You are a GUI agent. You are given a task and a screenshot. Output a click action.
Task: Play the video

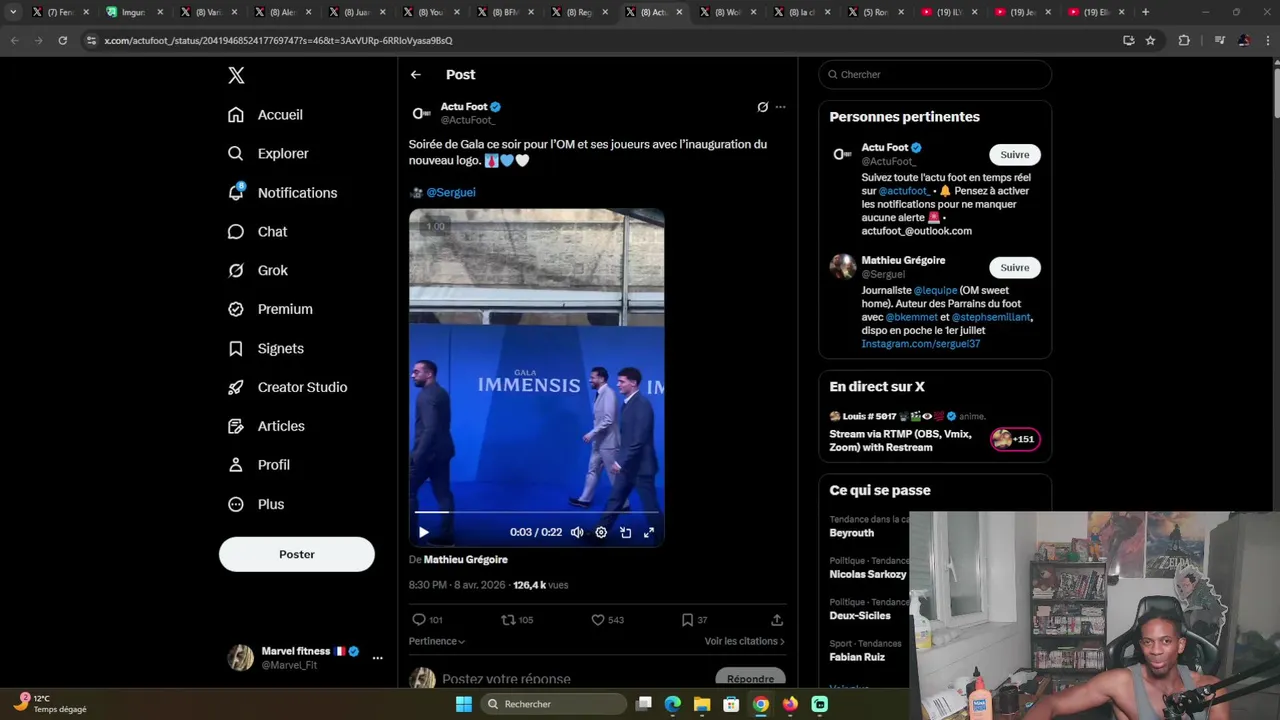pyautogui.click(x=423, y=533)
